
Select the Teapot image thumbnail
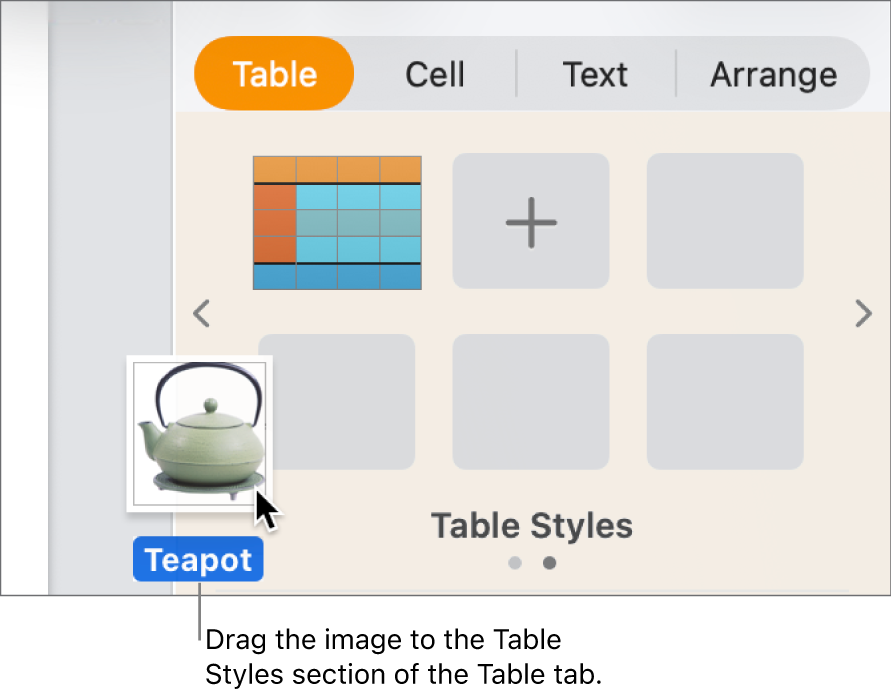click(x=198, y=433)
